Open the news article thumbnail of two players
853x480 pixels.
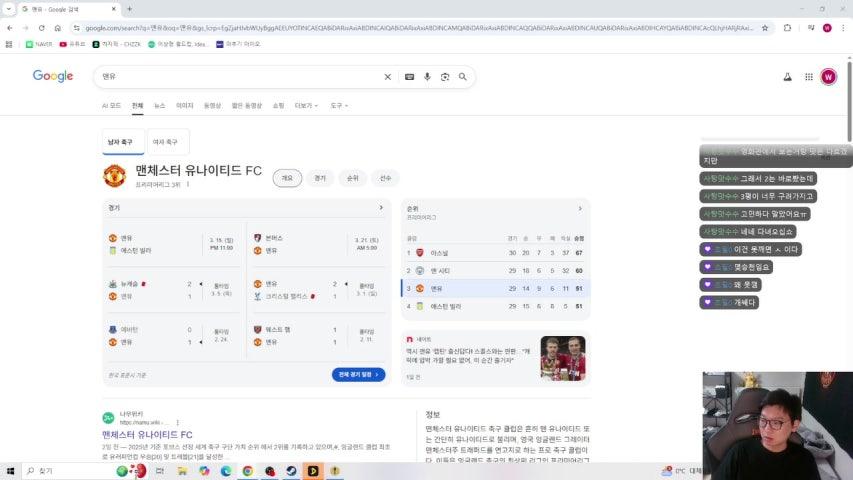tap(563, 358)
